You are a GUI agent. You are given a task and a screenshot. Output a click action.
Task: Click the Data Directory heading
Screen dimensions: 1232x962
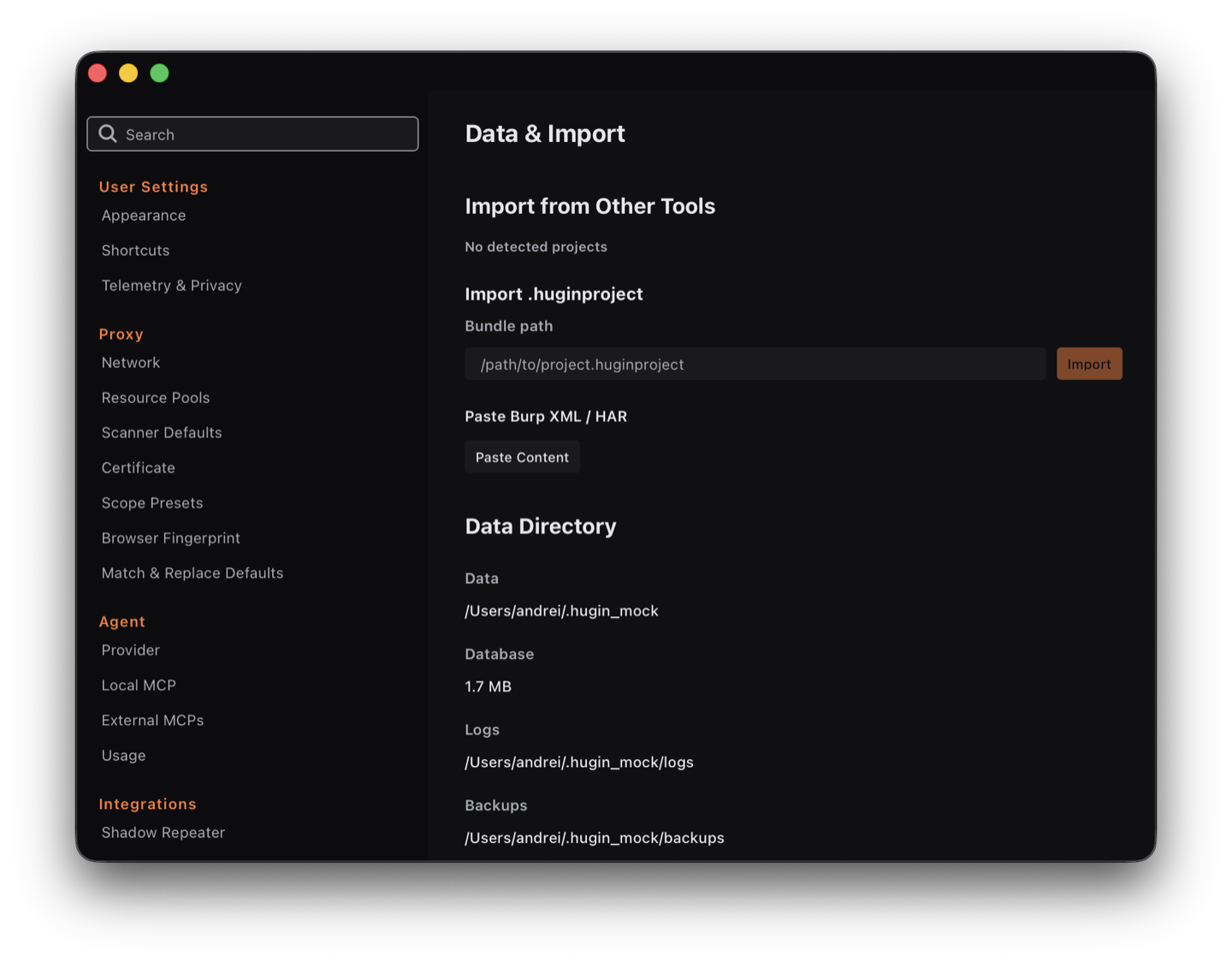[541, 526]
